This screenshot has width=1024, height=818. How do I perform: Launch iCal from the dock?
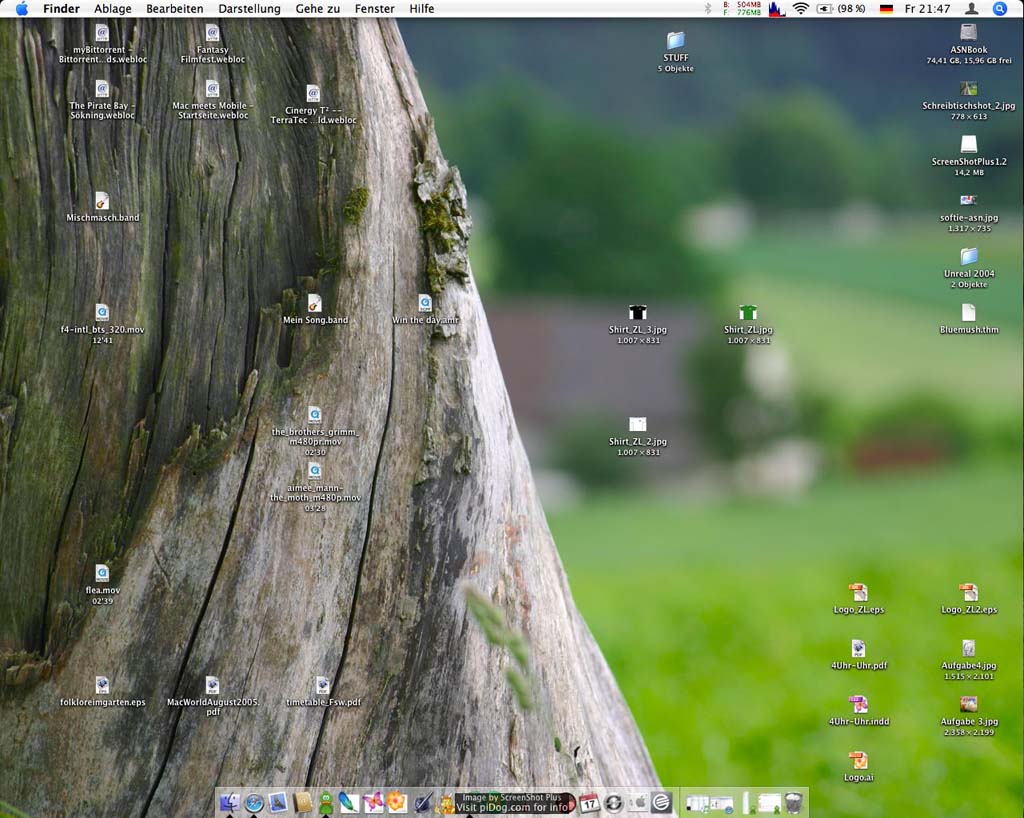[x=589, y=802]
